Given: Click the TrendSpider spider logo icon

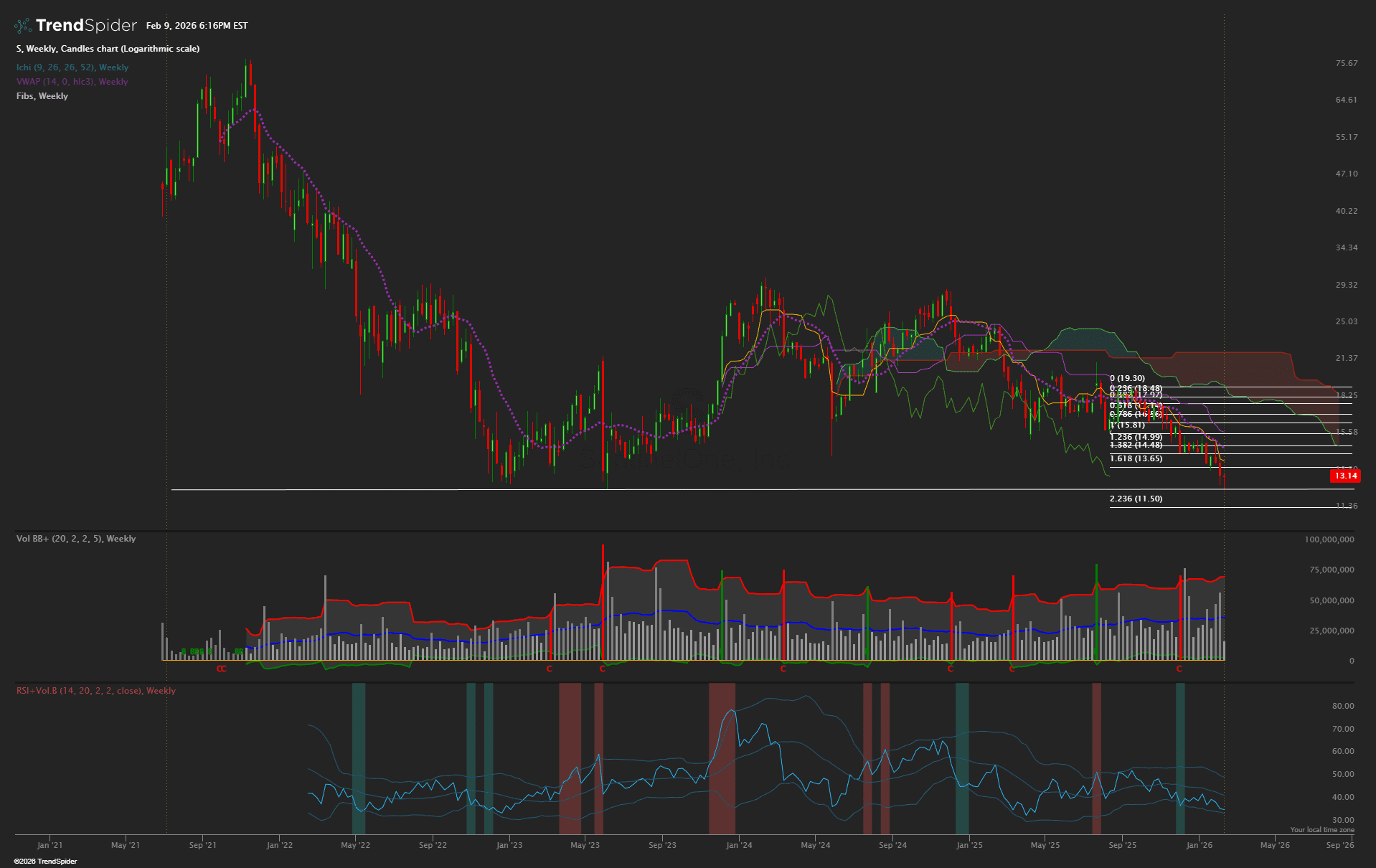Looking at the screenshot, I should pos(22,26).
